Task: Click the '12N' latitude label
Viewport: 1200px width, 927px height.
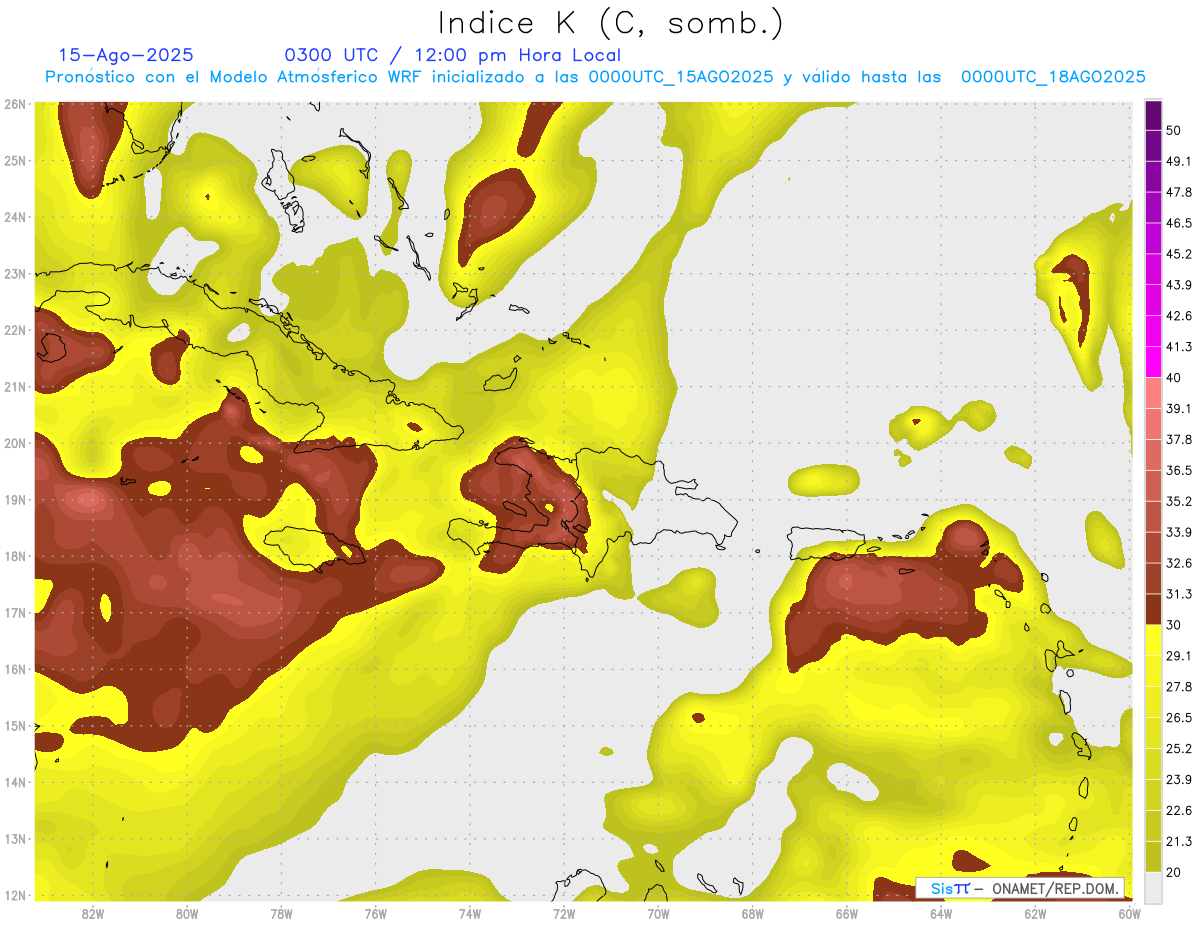Action: pos(14,895)
